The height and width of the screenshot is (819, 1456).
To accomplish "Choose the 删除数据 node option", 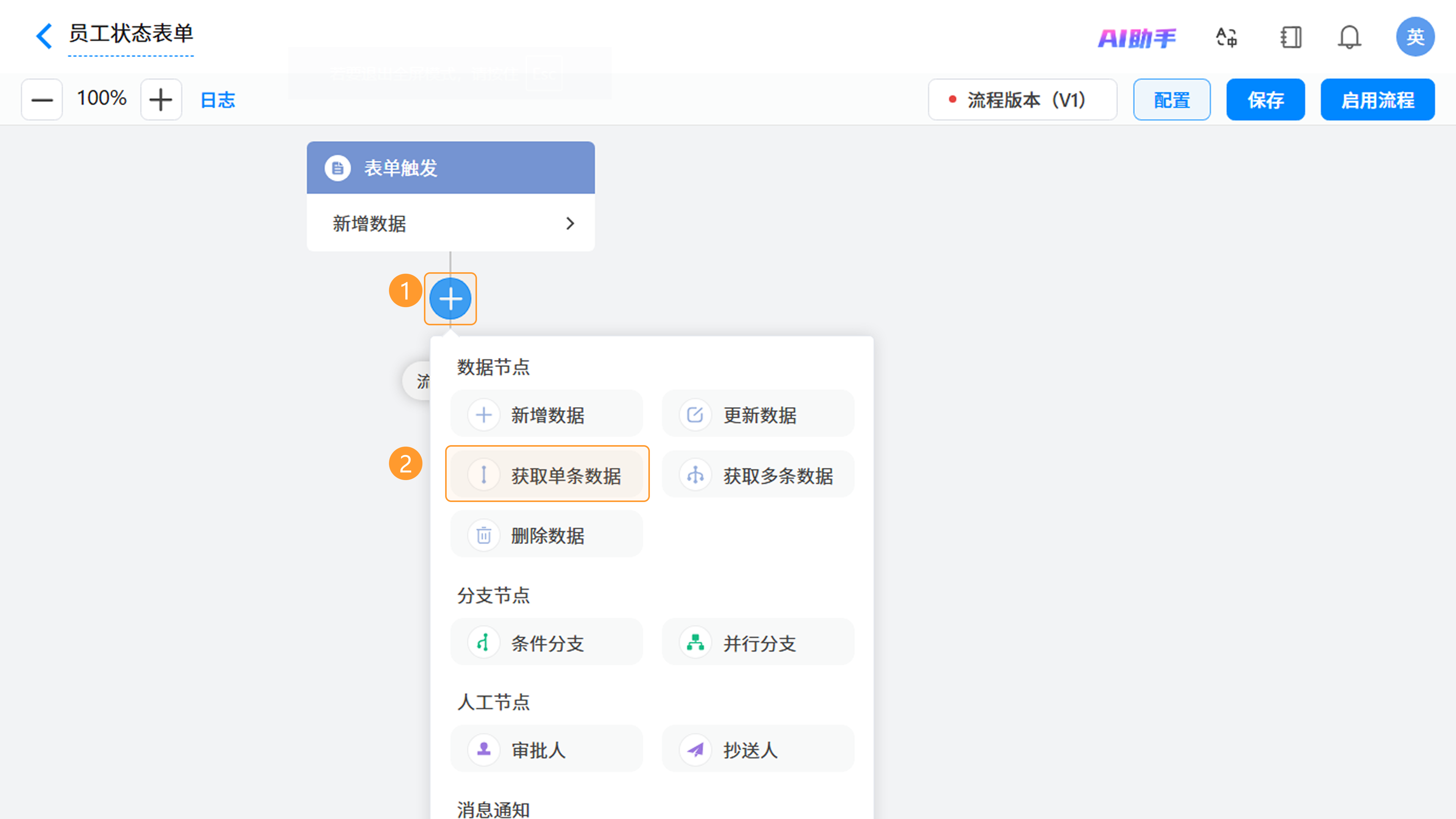I will click(546, 535).
